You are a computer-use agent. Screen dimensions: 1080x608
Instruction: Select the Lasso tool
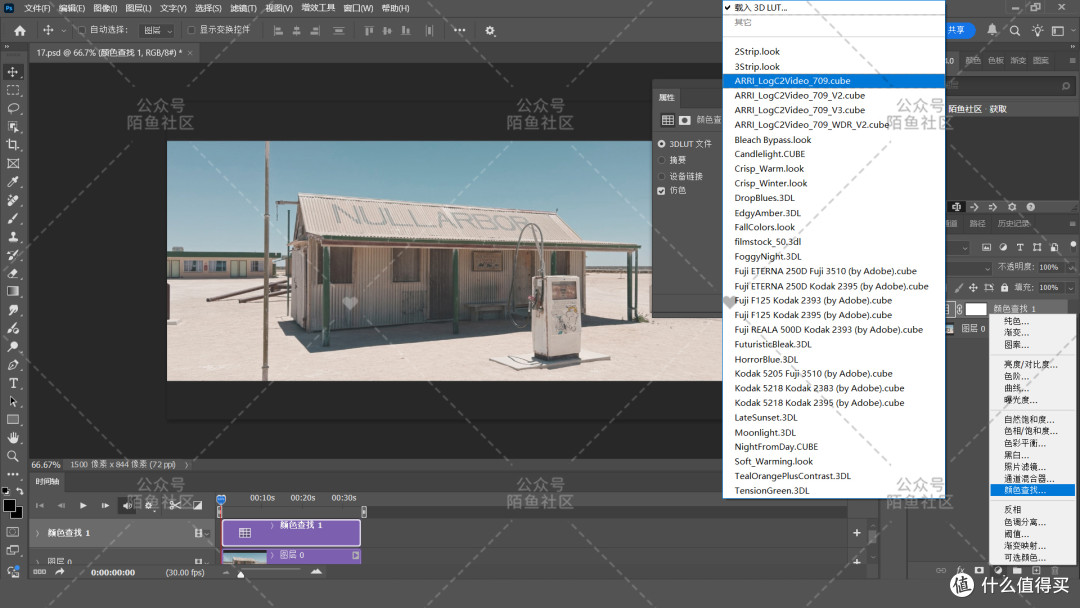coord(13,108)
